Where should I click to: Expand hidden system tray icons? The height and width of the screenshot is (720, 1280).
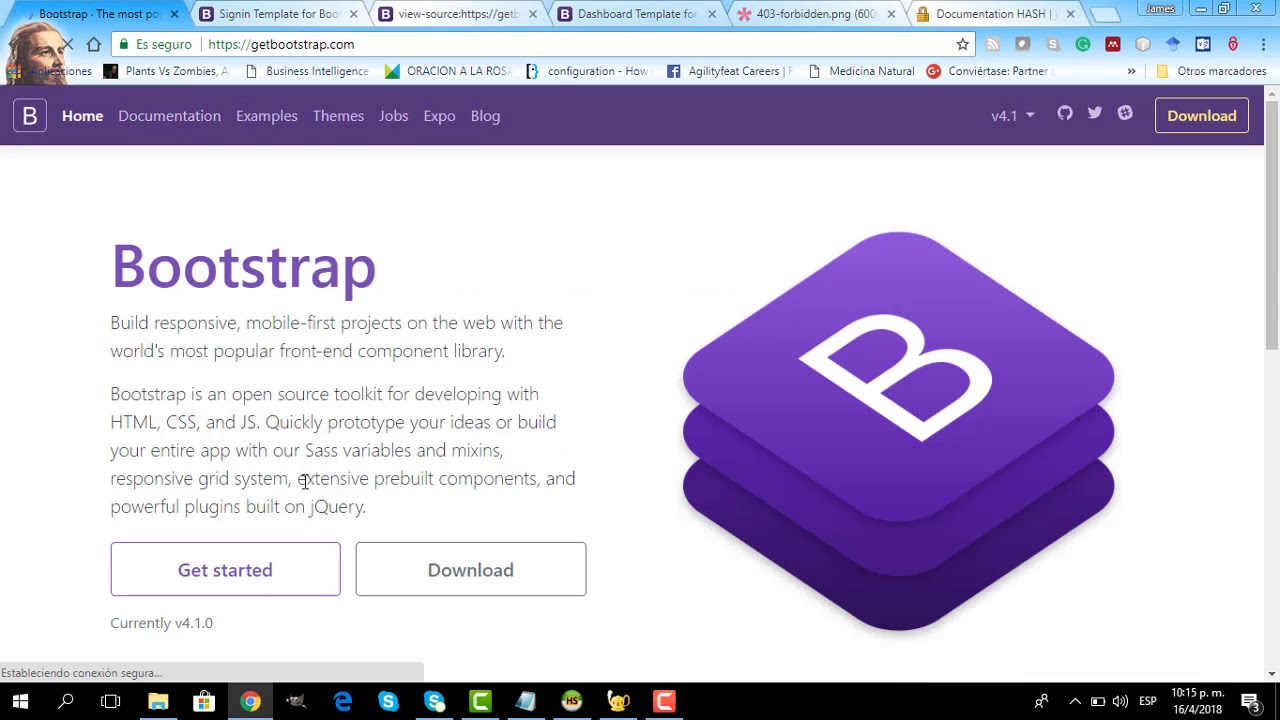[x=1075, y=701]
